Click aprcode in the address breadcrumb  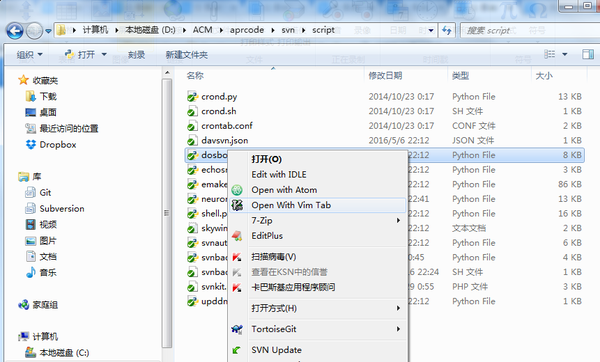[247, 30]
